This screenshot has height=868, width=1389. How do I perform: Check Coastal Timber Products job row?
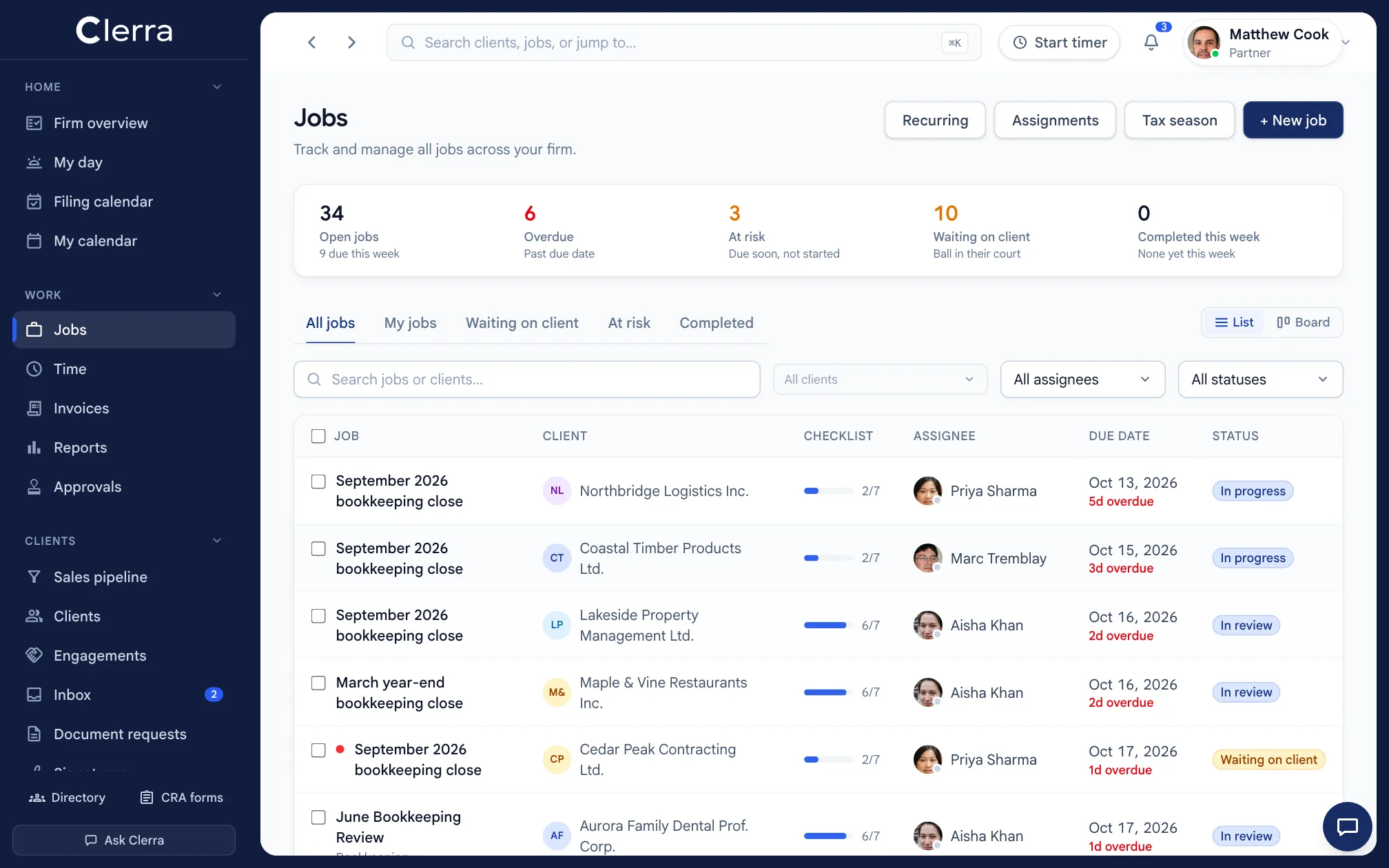318,549
